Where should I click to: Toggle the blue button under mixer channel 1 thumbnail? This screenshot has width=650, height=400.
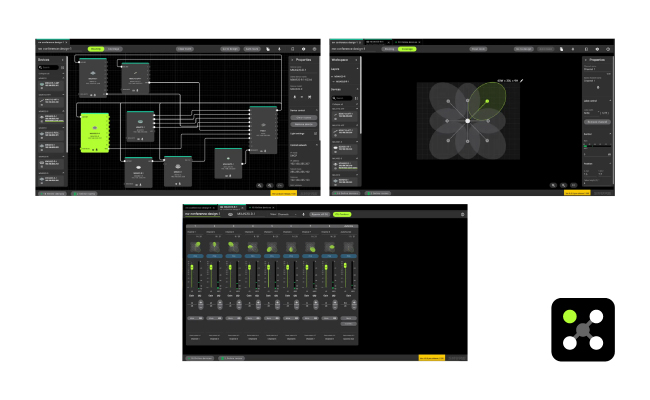pos(194,254)
